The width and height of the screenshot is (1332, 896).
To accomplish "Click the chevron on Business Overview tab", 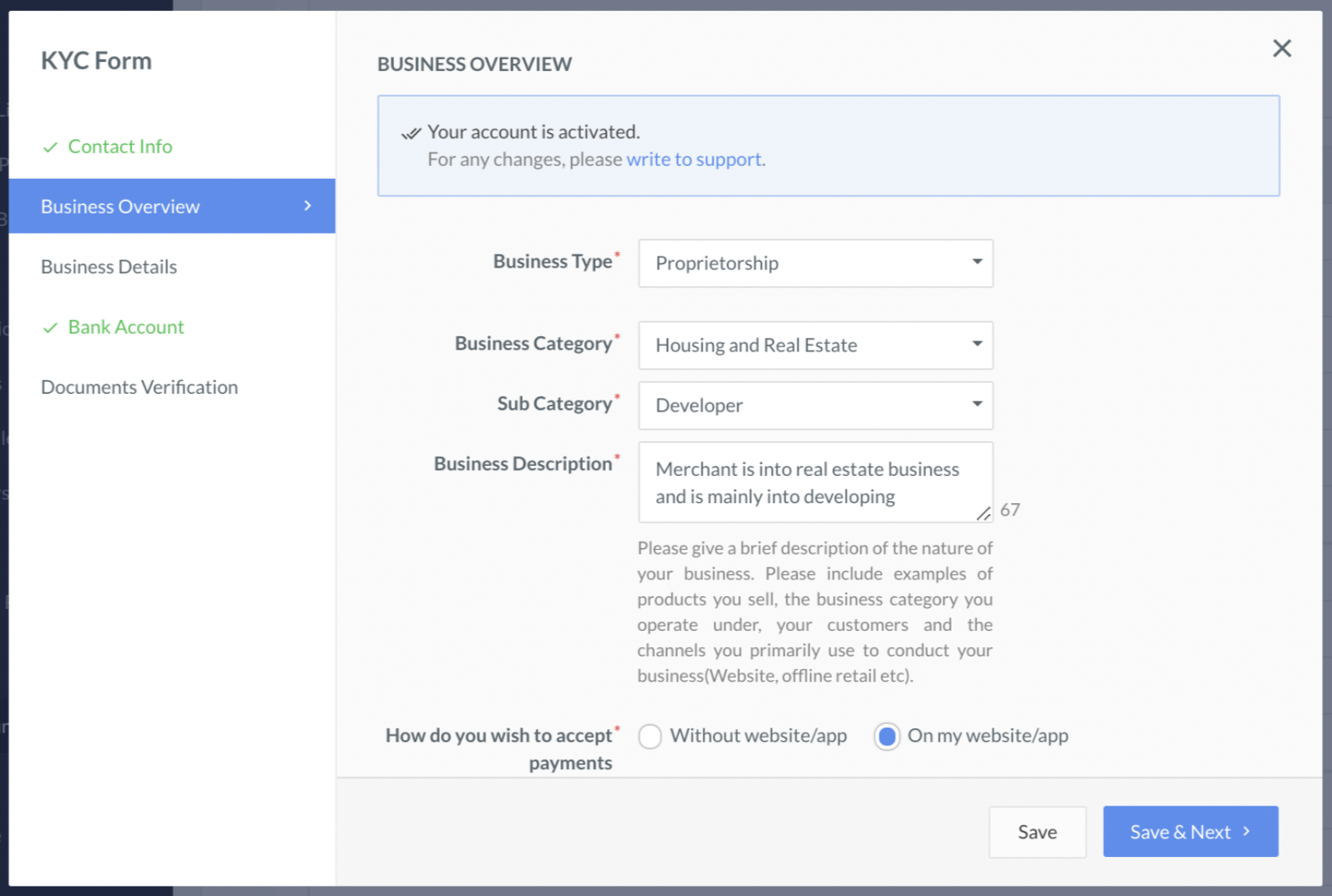I will 308,206.
